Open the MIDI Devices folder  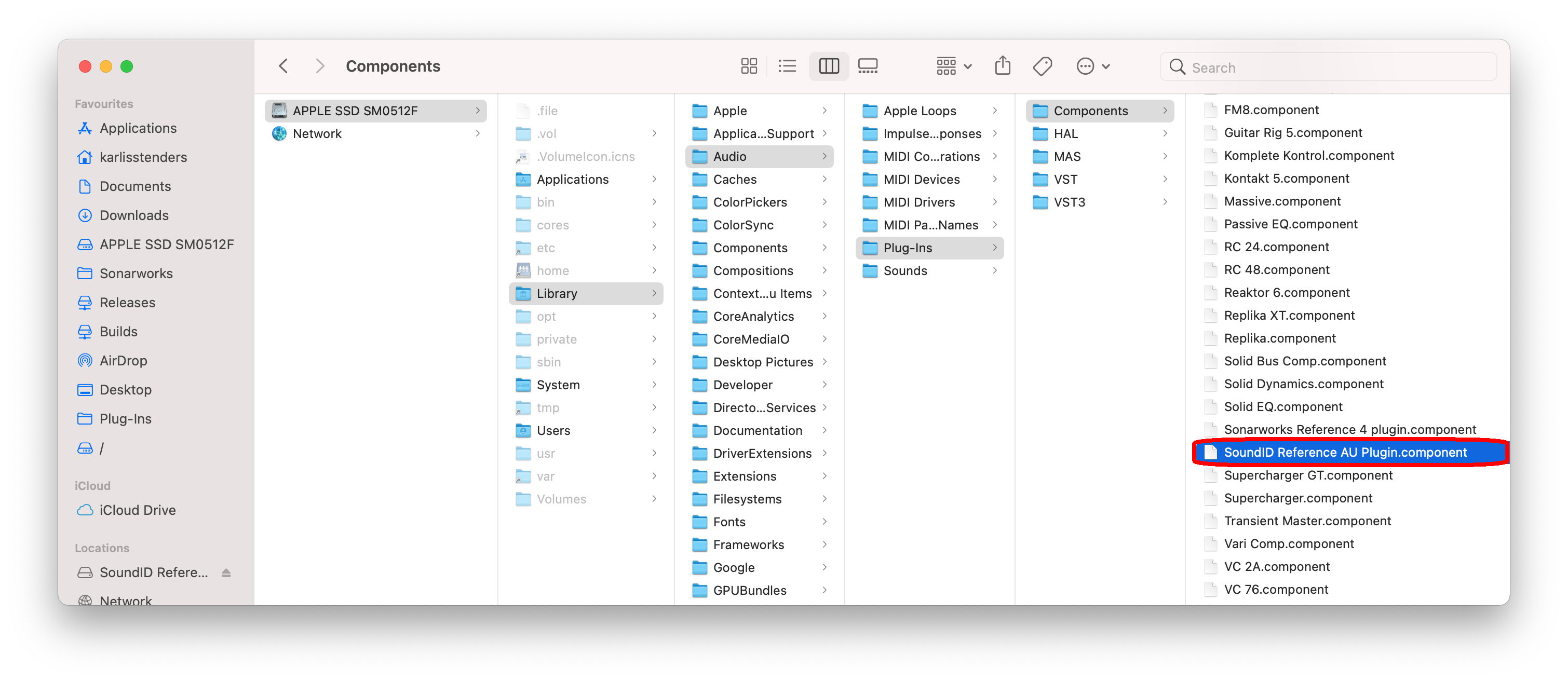929,180
